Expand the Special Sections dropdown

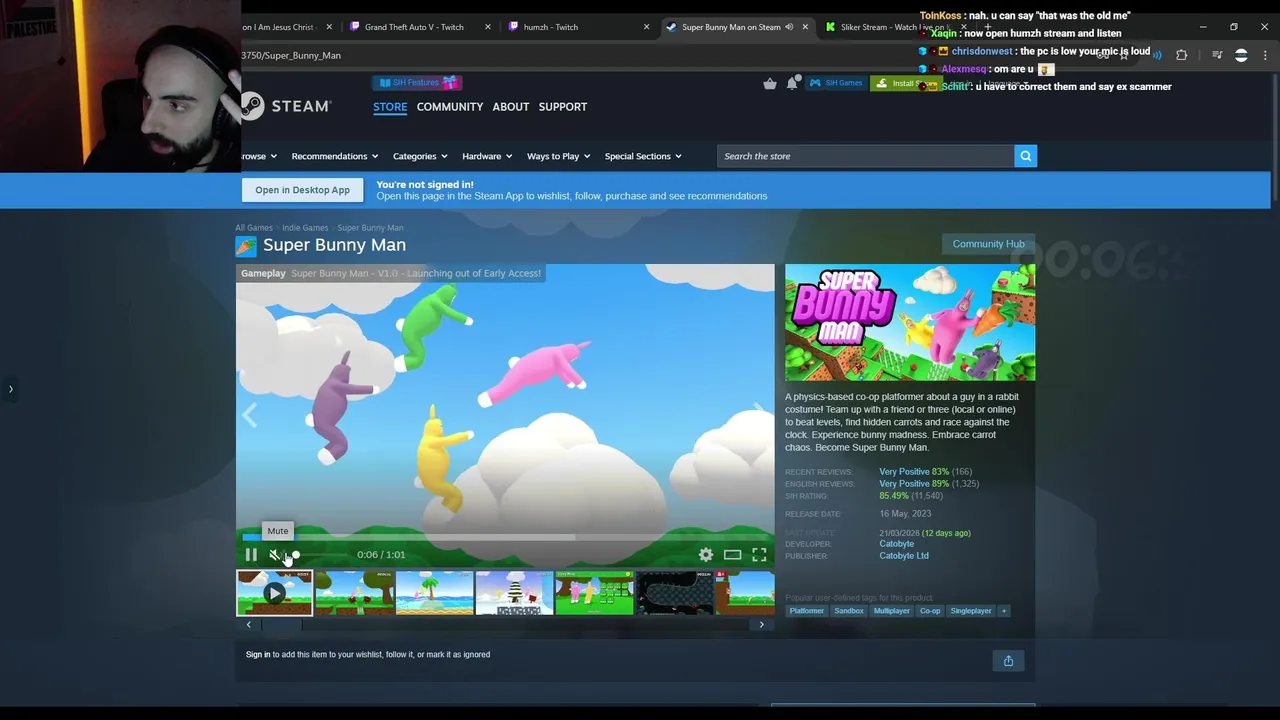(643, 156)
